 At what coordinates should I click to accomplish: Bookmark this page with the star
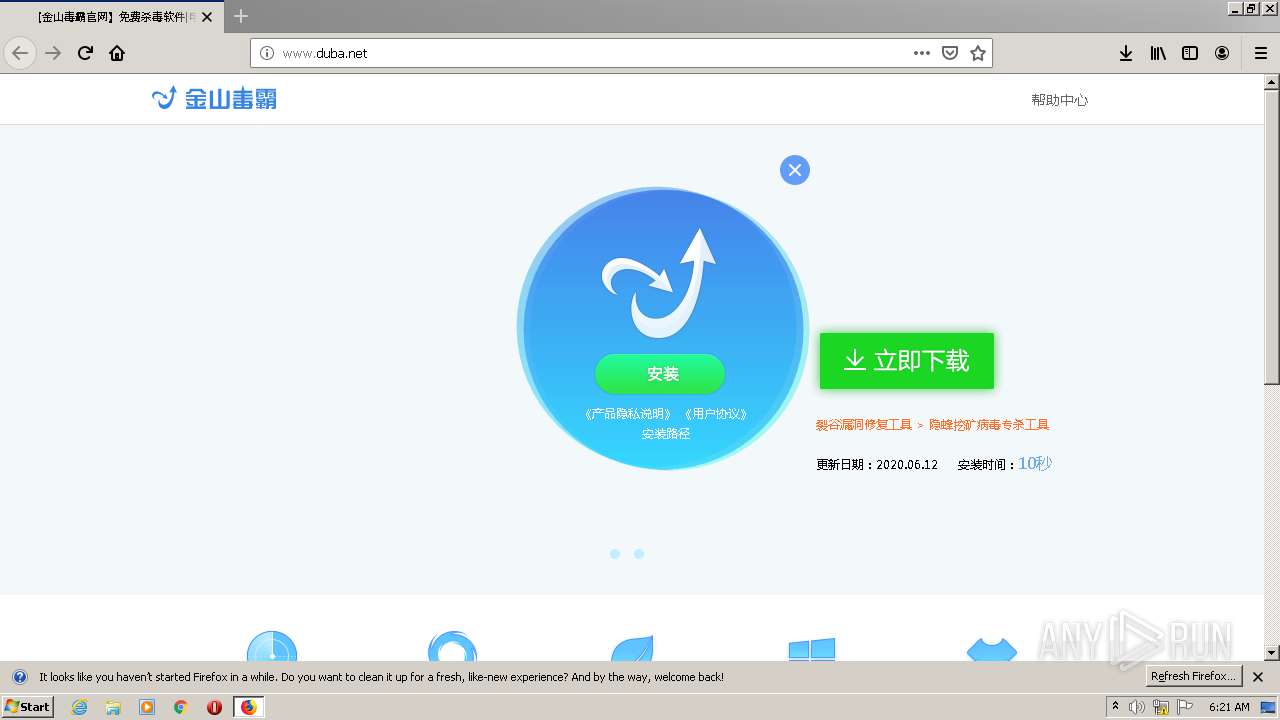(978, 53)
